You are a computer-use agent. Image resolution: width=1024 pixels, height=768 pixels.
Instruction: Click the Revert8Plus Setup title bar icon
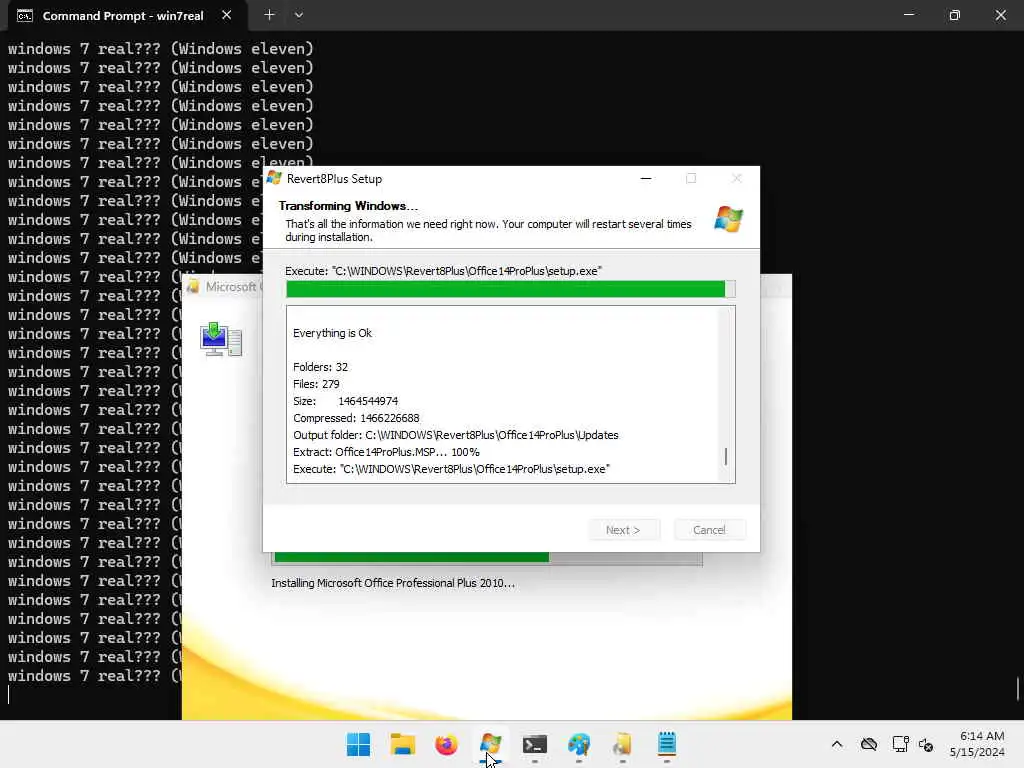274,178
